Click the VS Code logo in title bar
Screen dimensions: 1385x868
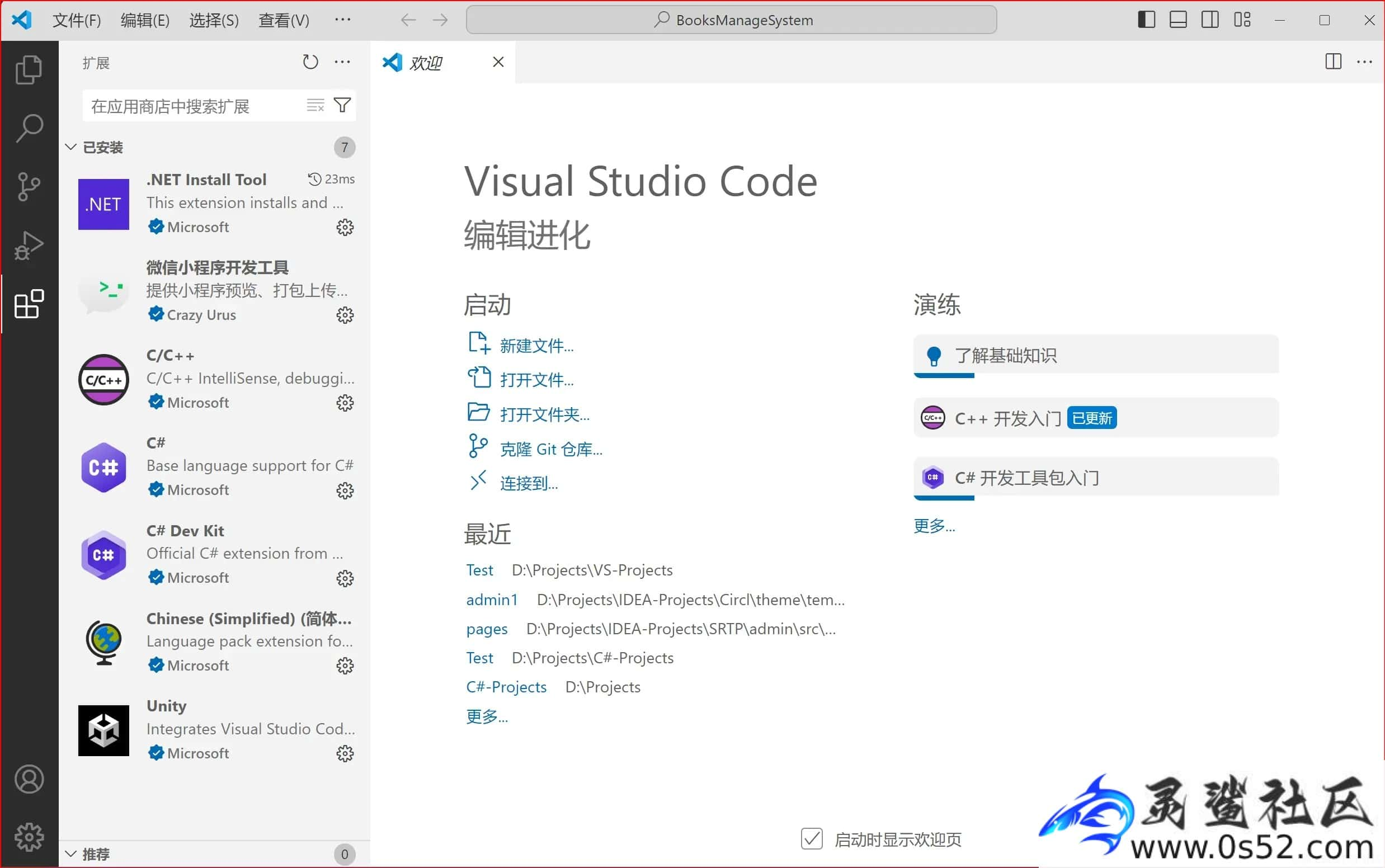point(22,20)
